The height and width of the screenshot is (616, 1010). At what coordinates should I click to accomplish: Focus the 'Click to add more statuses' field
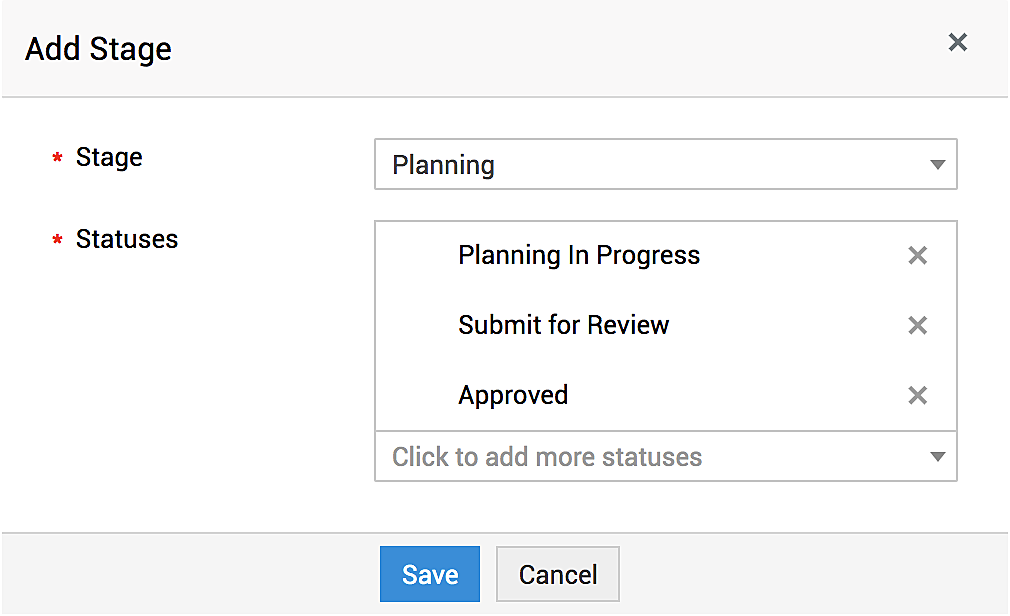coord(547,457)
